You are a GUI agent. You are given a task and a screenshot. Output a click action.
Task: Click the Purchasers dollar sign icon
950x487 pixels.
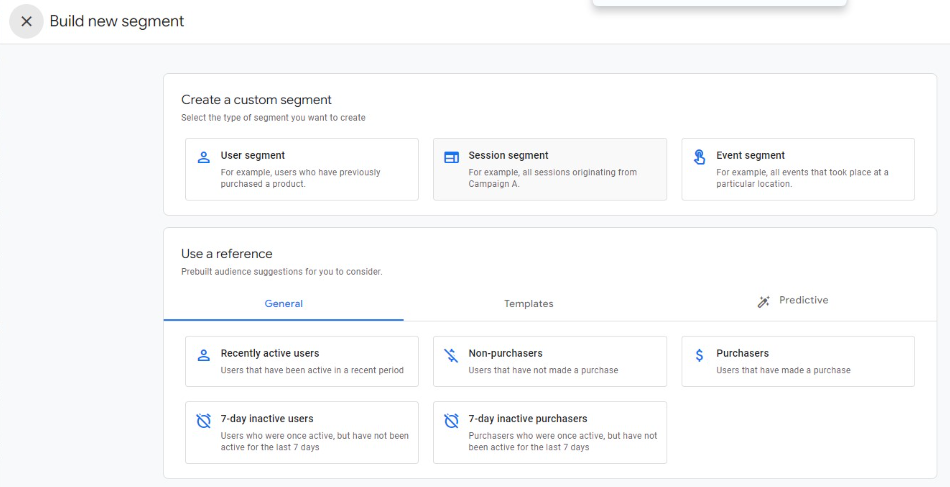click(699, 355)
